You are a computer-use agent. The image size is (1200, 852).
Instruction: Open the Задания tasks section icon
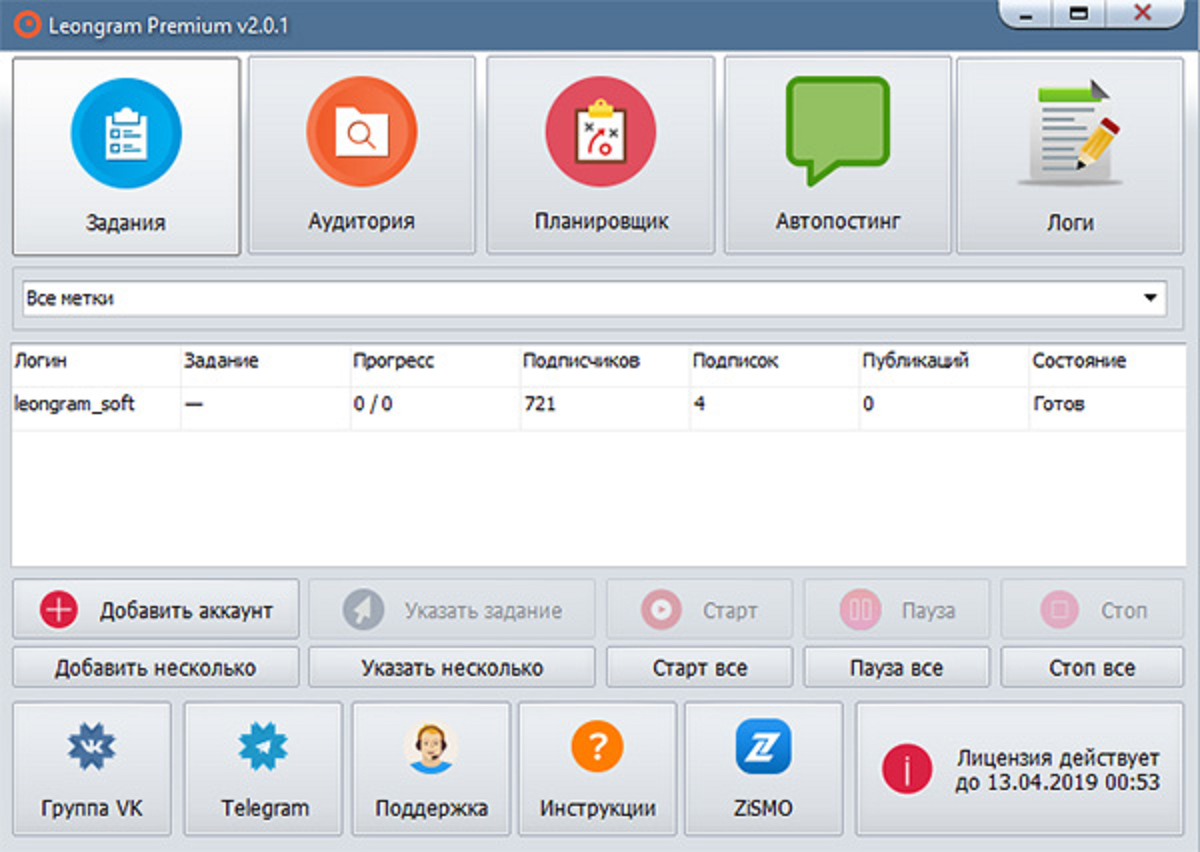pos(126,134)
